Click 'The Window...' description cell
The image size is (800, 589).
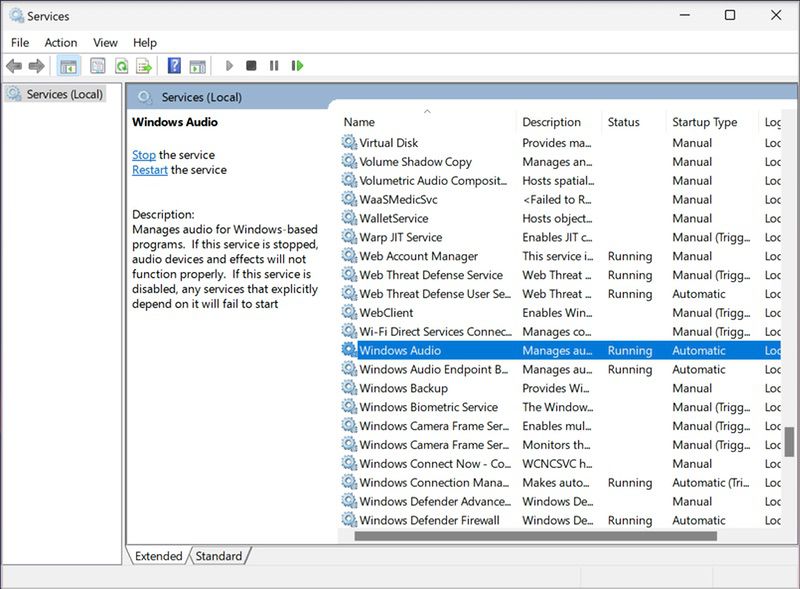558,407
